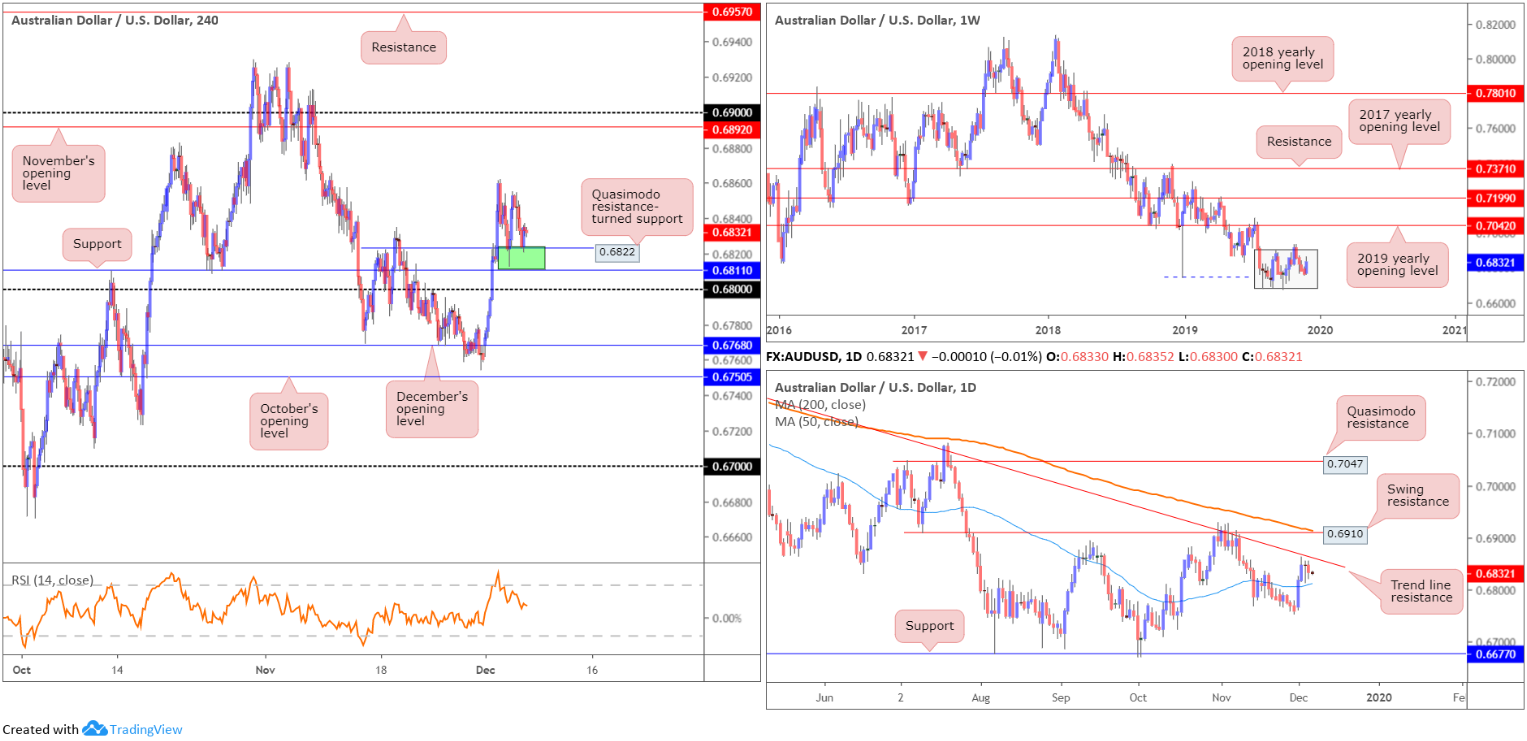Select the 'Trend line resistance' callout
Screen dimensions: 1527x741
1421,591
